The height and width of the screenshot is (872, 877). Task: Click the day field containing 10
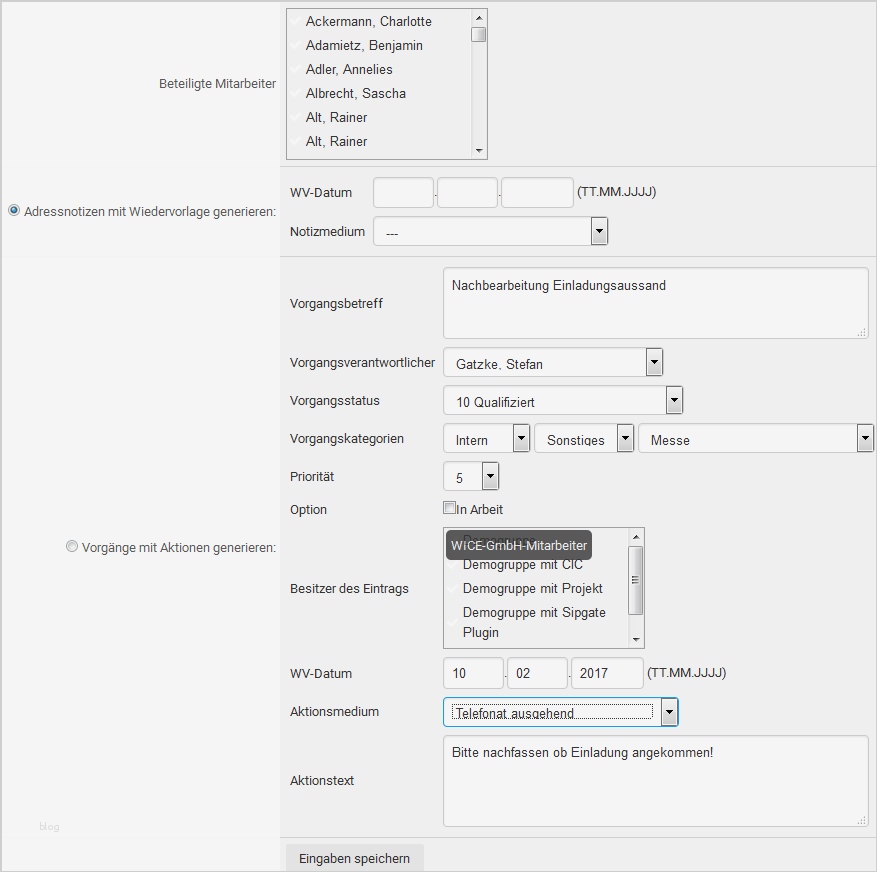473,673
